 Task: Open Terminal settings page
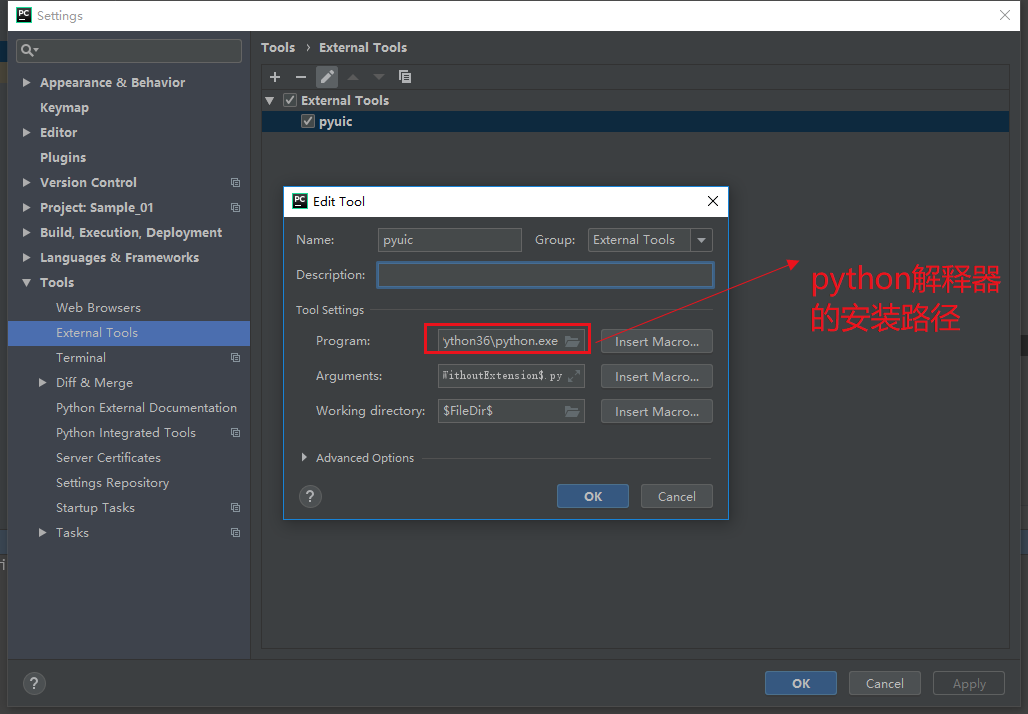click(81, 357)
